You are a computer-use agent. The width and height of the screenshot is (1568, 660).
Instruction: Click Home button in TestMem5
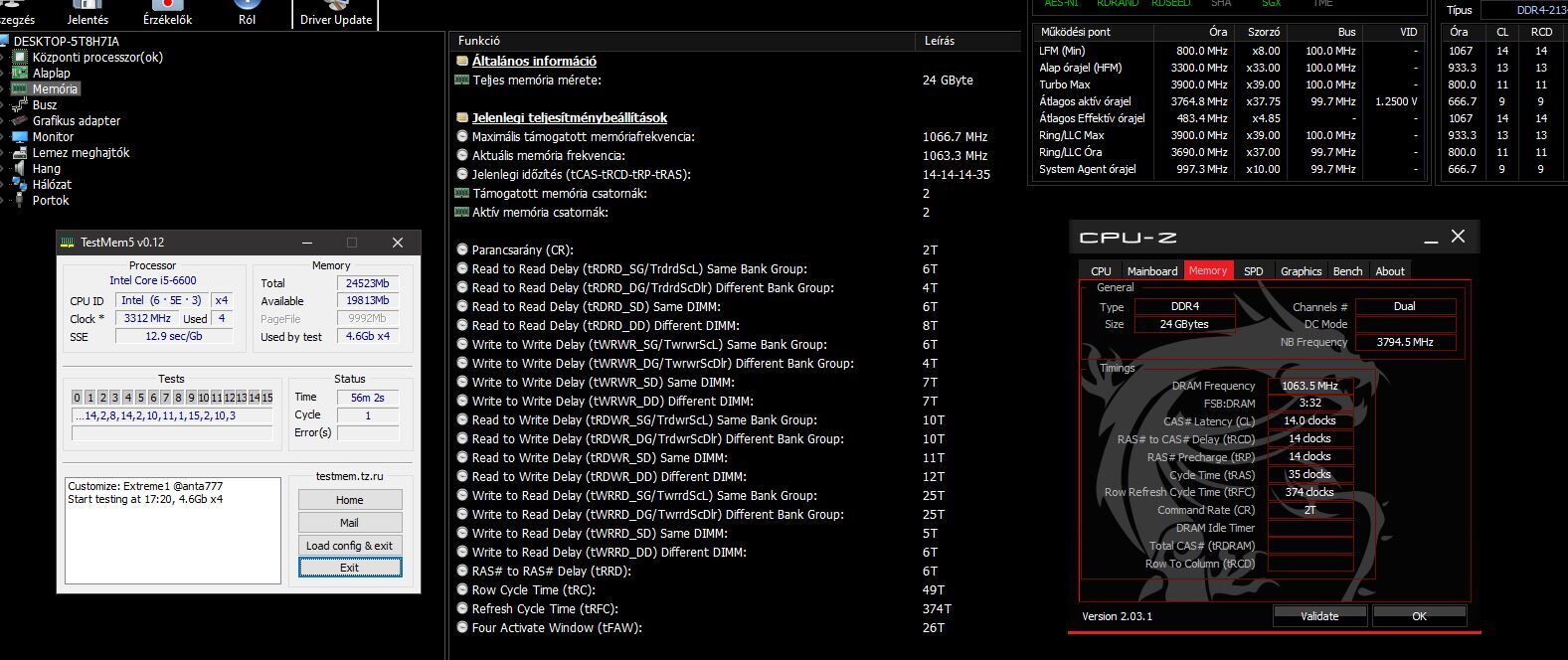350,500
